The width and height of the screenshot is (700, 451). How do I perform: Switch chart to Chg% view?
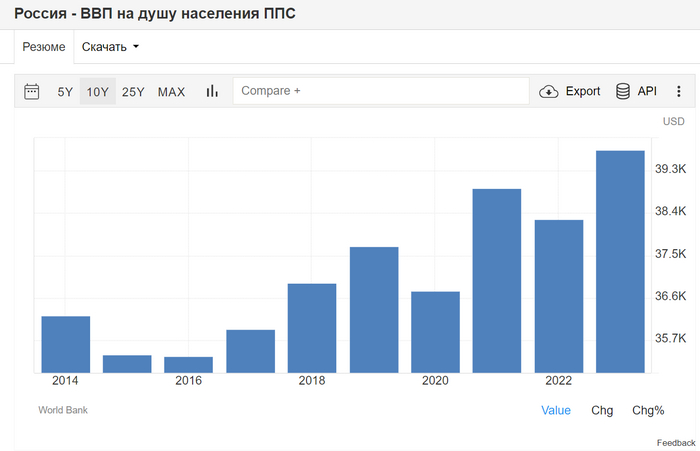click(648, 410)
